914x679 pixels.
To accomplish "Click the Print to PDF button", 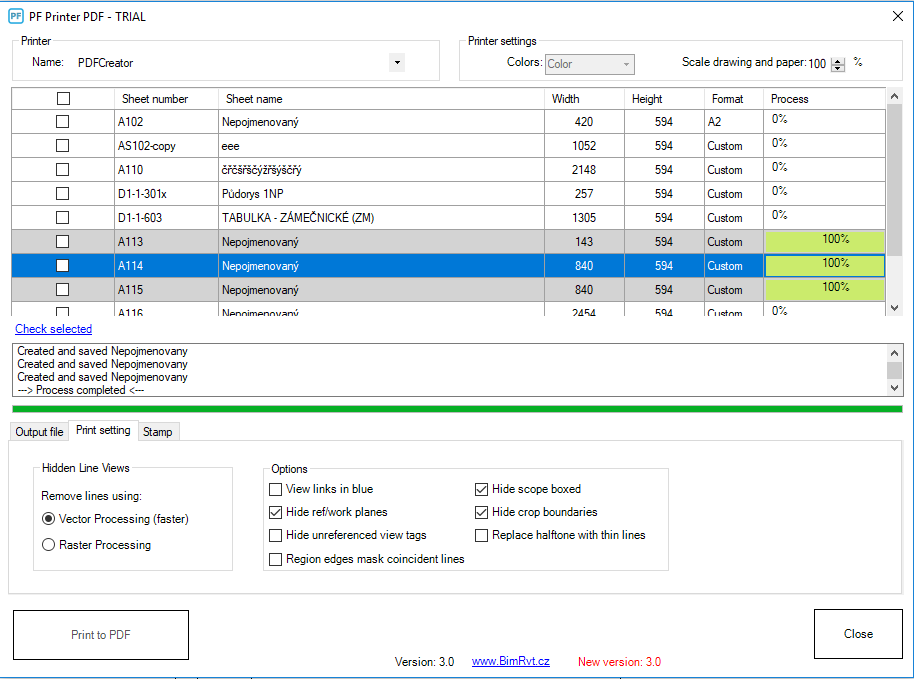I will point(100,634).
